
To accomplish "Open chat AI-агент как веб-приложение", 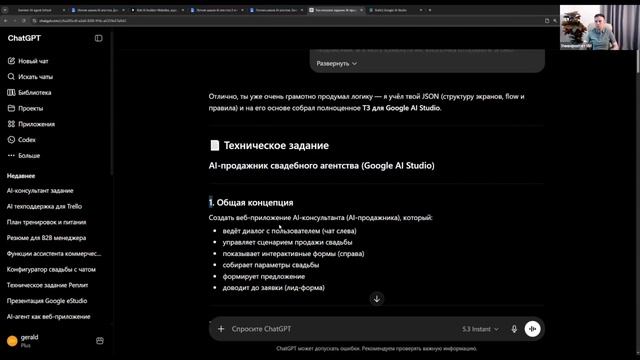I will click(x=48, y=317).
